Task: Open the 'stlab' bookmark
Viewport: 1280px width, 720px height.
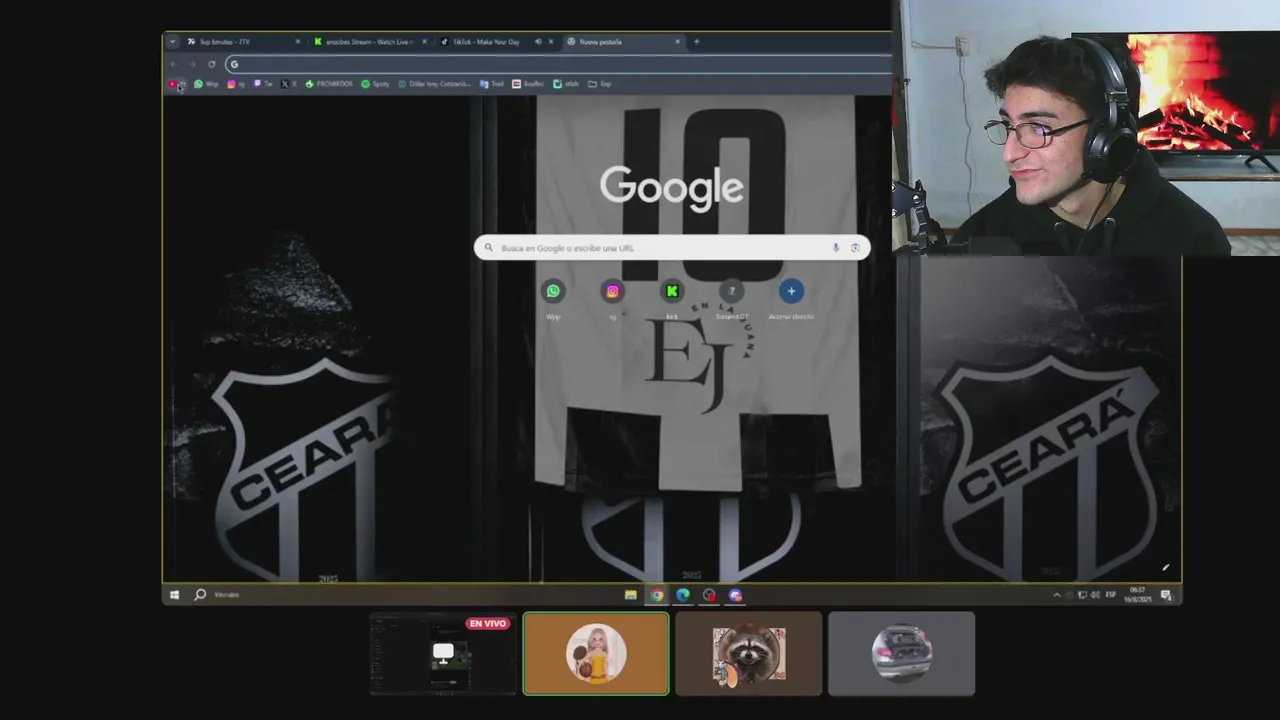Action: (x=566, y=84)
